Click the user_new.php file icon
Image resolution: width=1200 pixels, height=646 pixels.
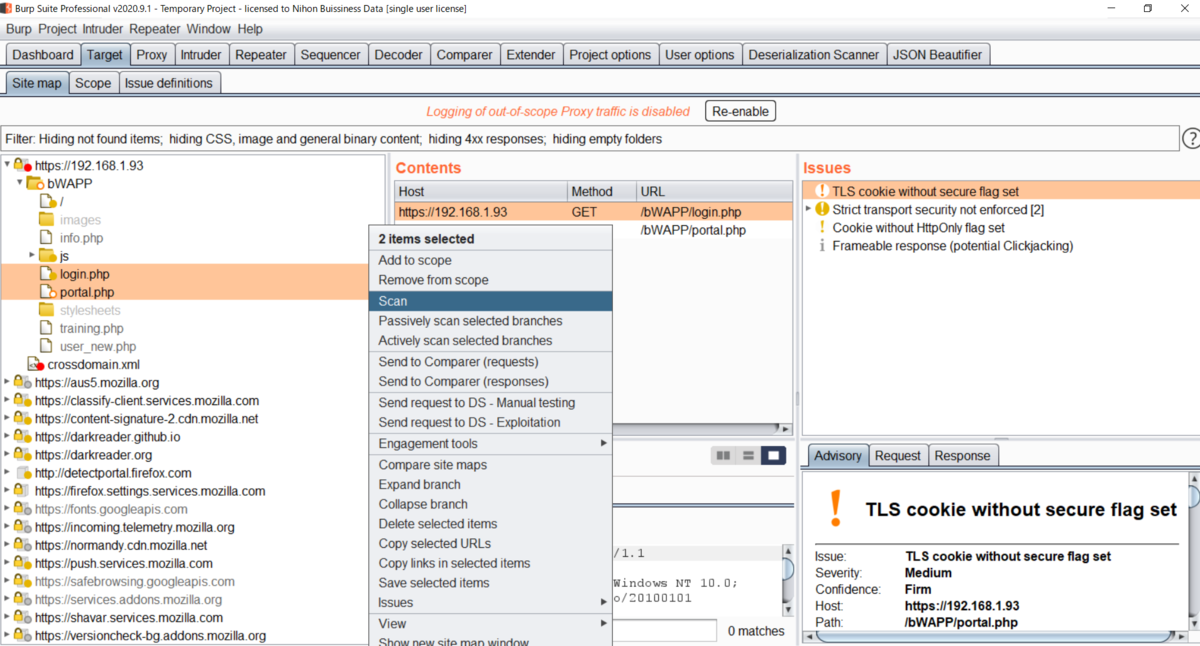[x=47, y=346]
